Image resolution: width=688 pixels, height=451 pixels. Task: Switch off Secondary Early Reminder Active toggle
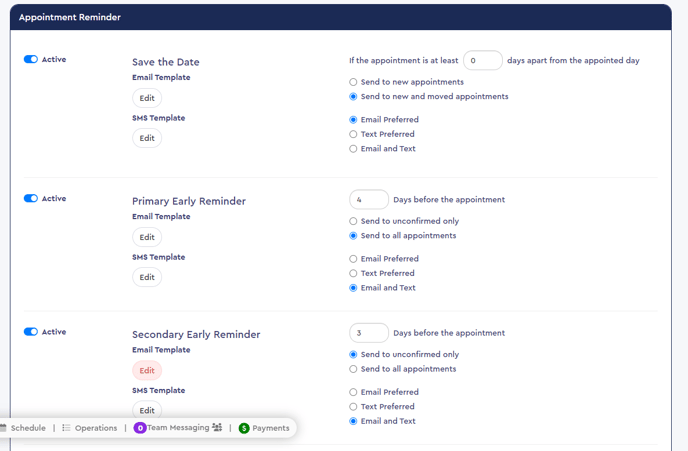(31, 332)
